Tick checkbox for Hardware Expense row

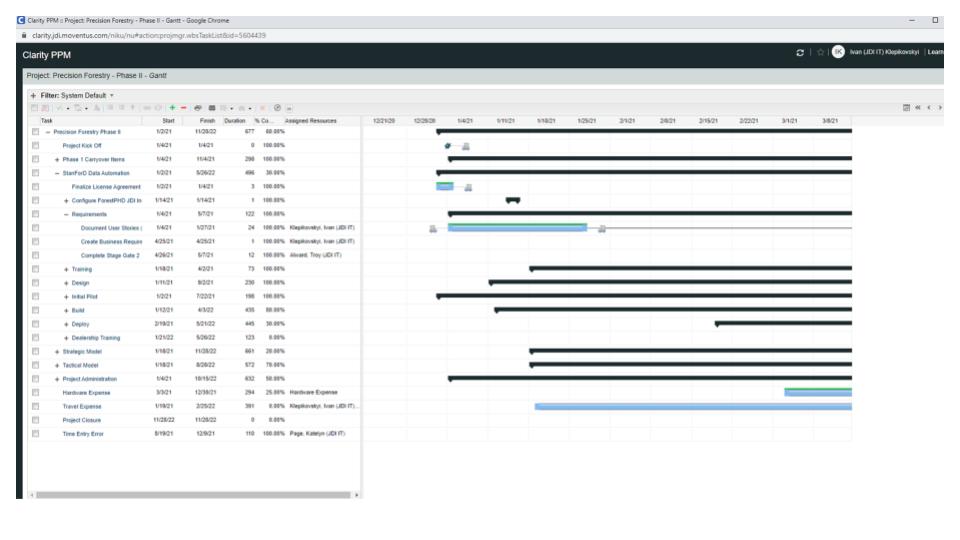tap(36, 392)
